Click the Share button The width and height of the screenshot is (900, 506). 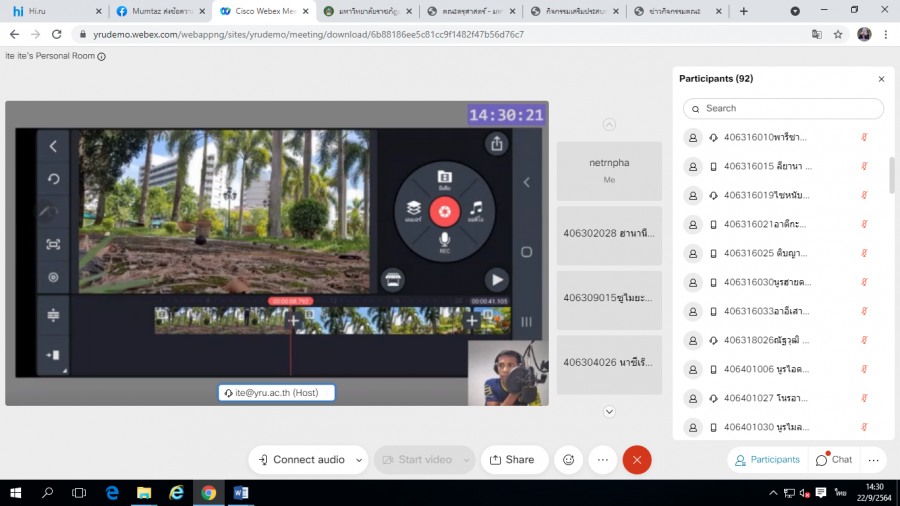[513, 460]
